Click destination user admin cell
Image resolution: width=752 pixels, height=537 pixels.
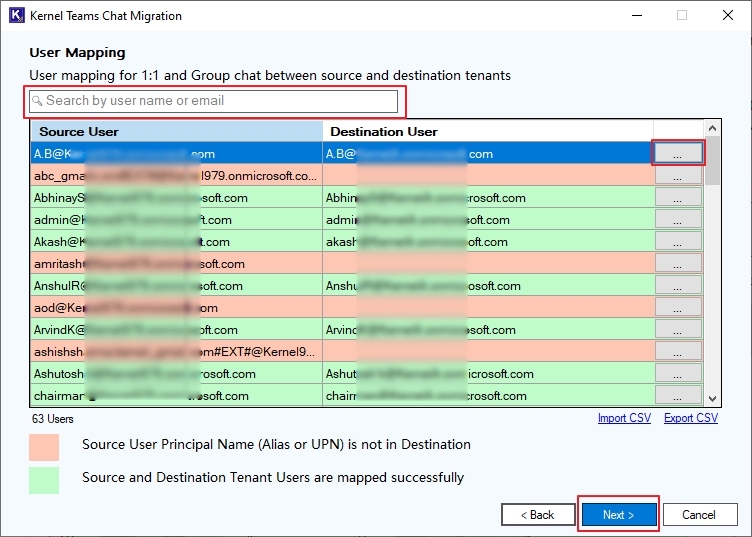(488, 220)
